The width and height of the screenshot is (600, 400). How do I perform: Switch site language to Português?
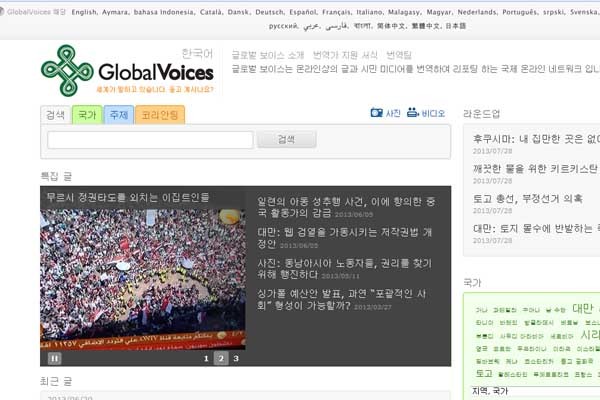pos(520,12)
